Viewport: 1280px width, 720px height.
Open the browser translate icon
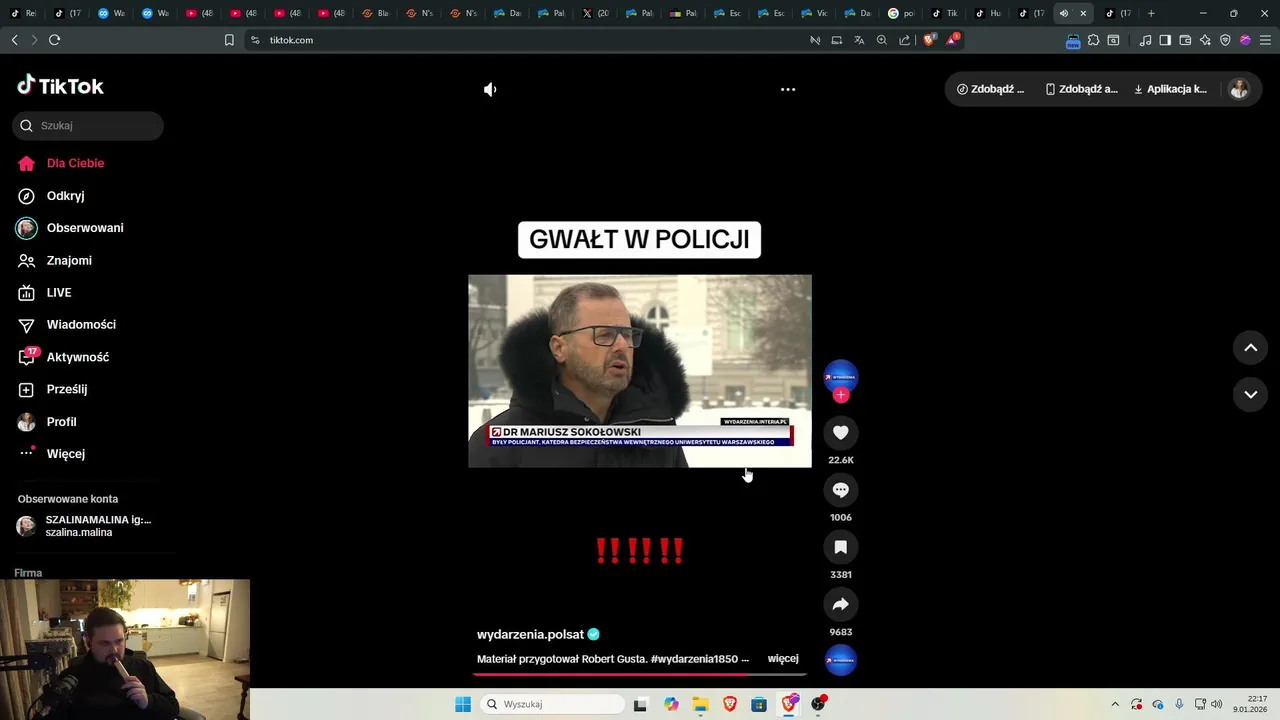click(x=859, y=40)
